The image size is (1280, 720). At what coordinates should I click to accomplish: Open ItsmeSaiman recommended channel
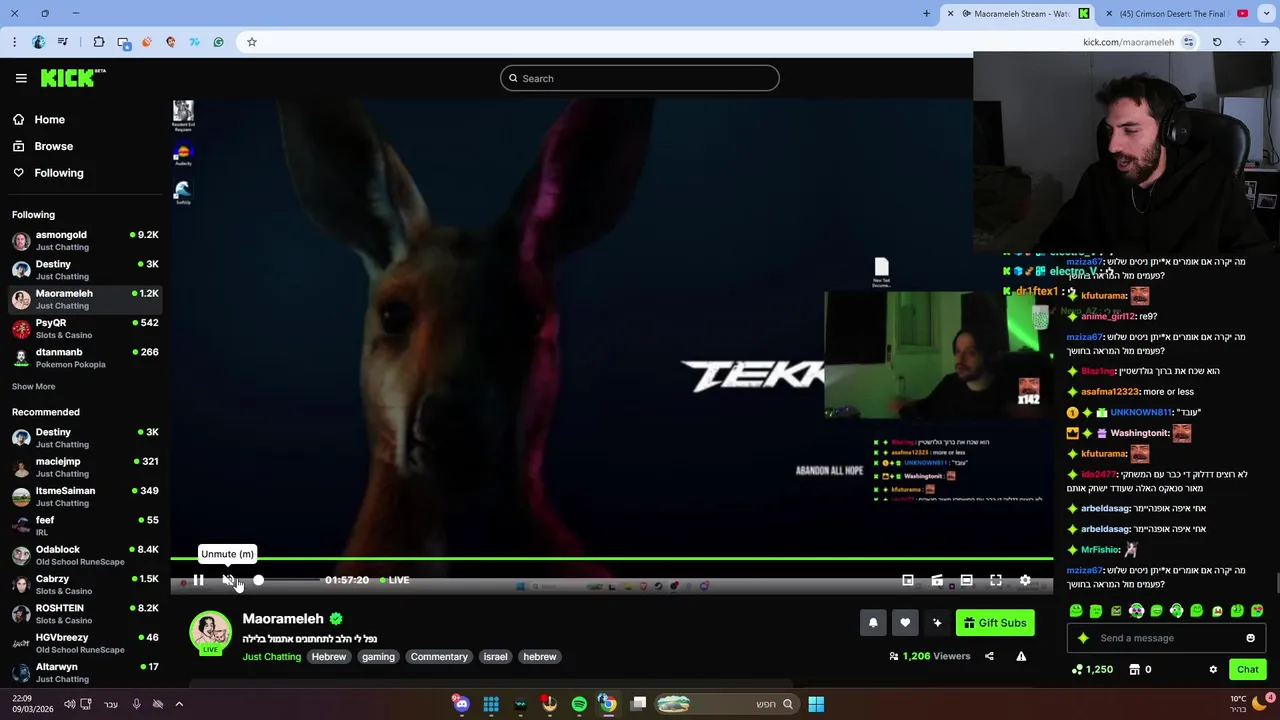point(84,496)
